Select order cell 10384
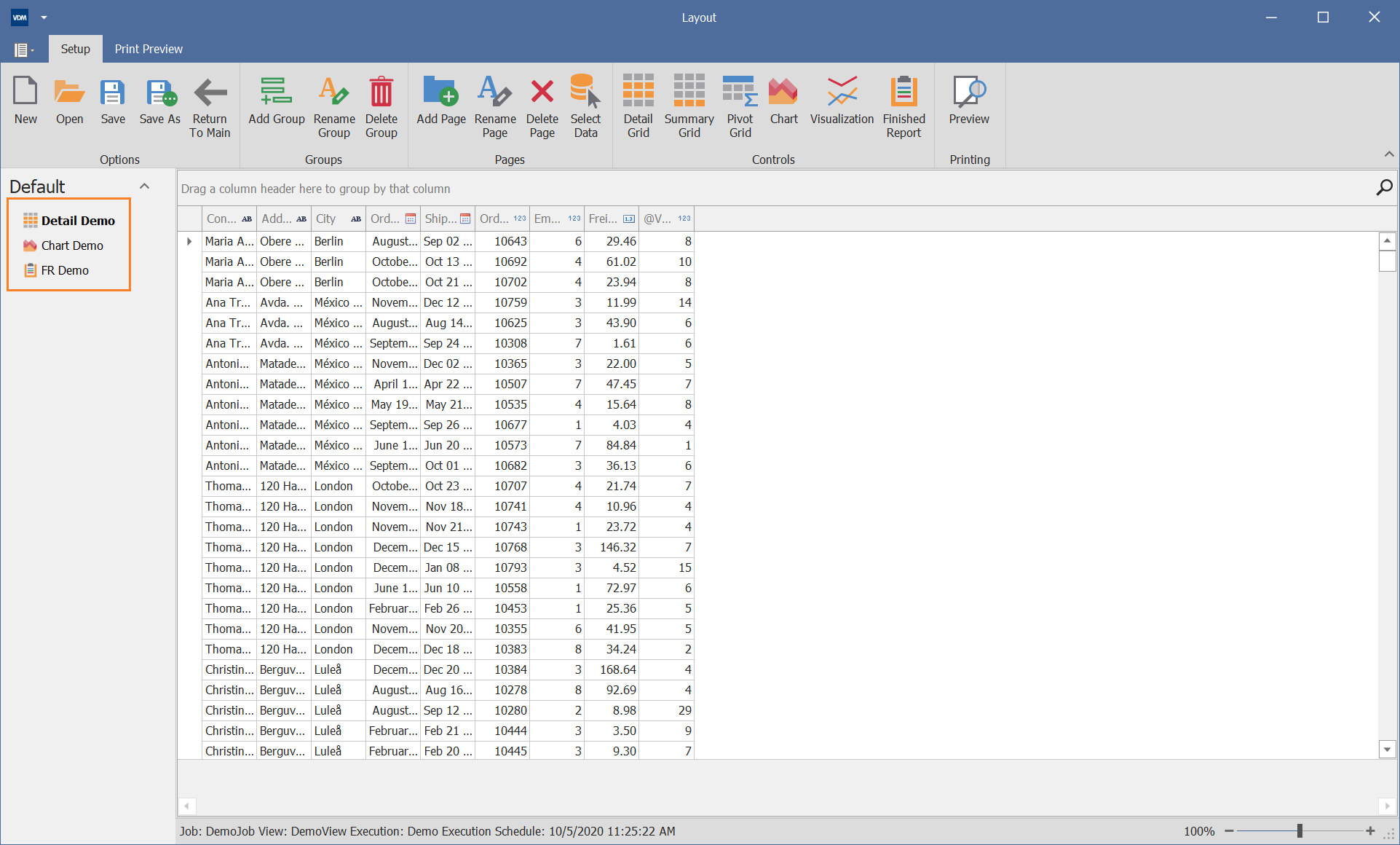This screenshot has height=845, width=1400. pos(502,669)
